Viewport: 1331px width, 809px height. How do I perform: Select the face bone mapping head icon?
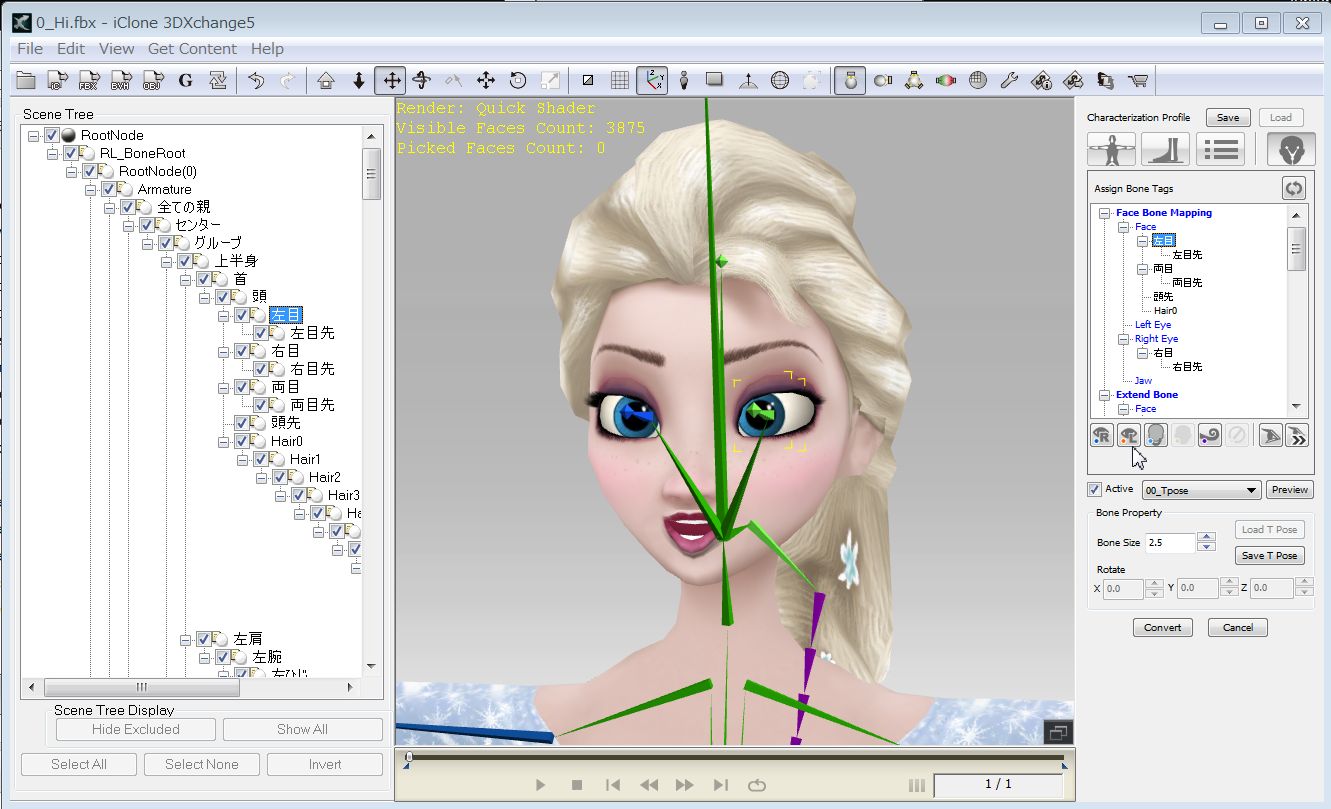point(1290,149)
